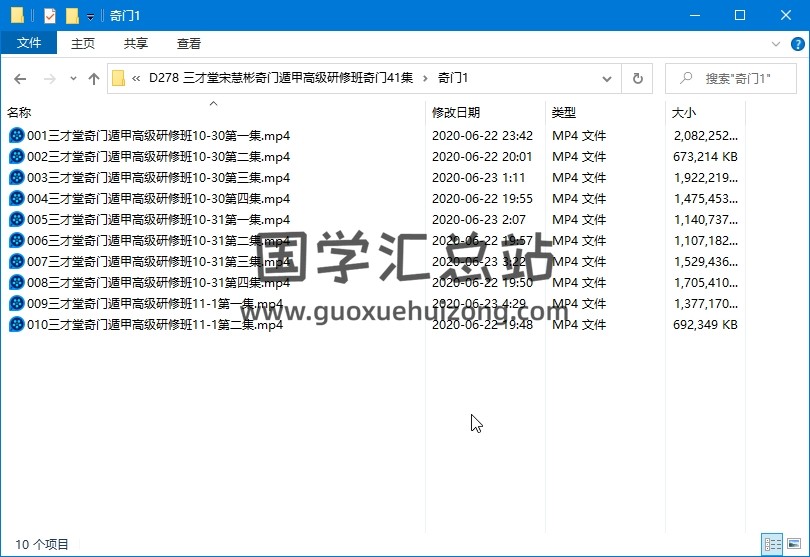Sort files by the 大小 column header

684,113
